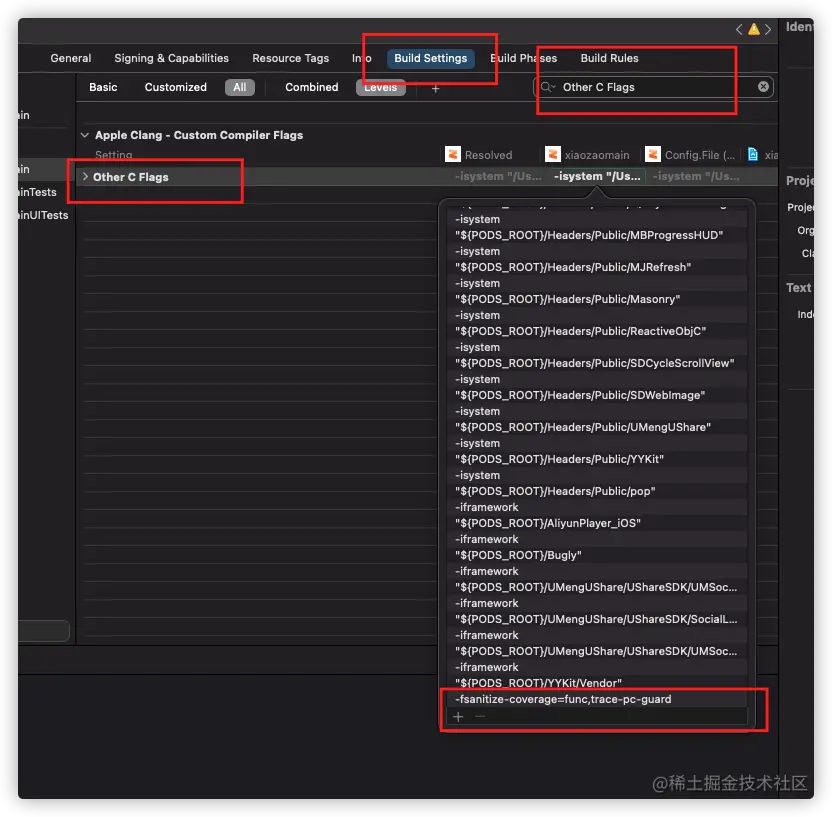Click the search field with Other C Flags
832x817 pixels.
tap(653, 87)
